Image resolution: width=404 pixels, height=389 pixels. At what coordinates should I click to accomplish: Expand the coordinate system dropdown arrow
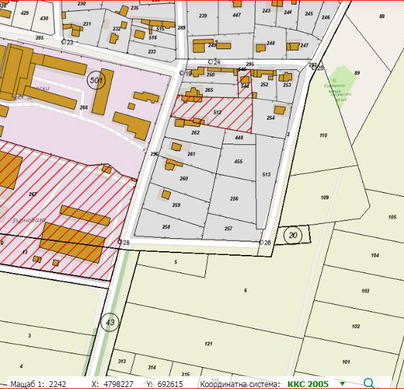[x=342, y=384]
